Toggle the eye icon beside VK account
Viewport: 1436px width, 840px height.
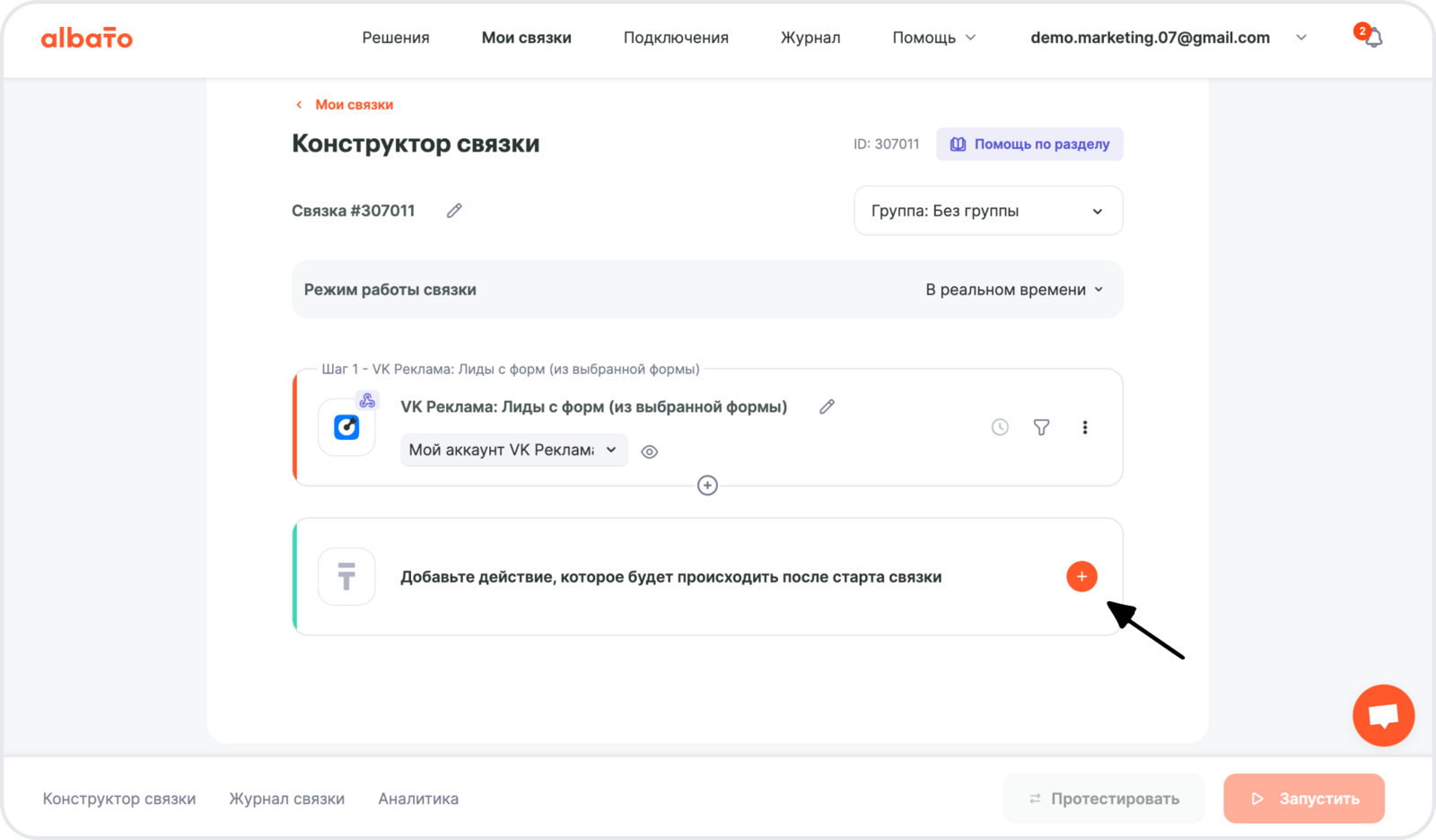point(650,451)
